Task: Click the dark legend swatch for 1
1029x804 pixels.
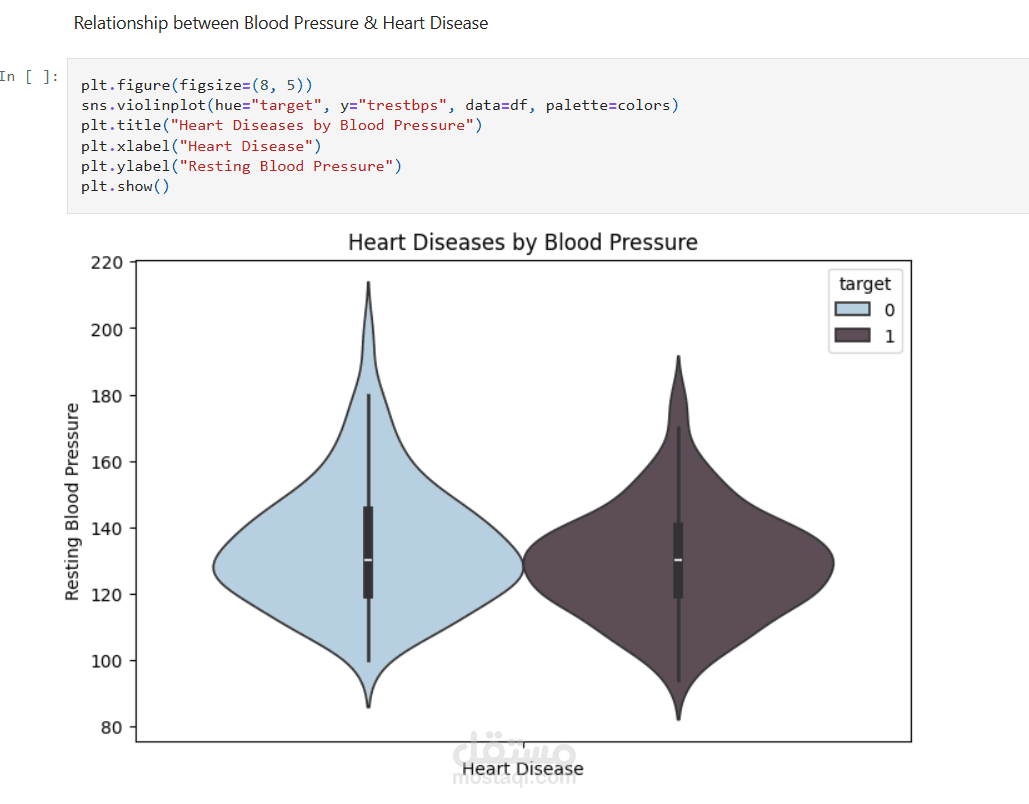Action: [851, 336]
